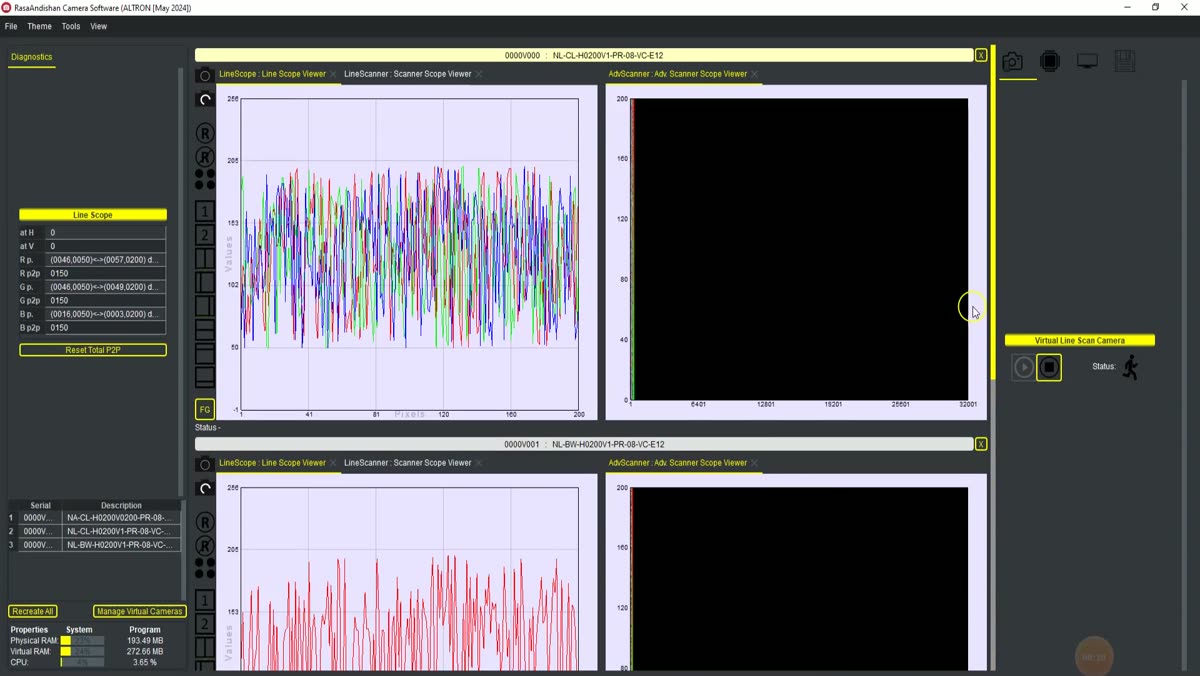Select layout 2 icon in top viewer
This screenshot has width=1200, height=676.
coord(205,235)
